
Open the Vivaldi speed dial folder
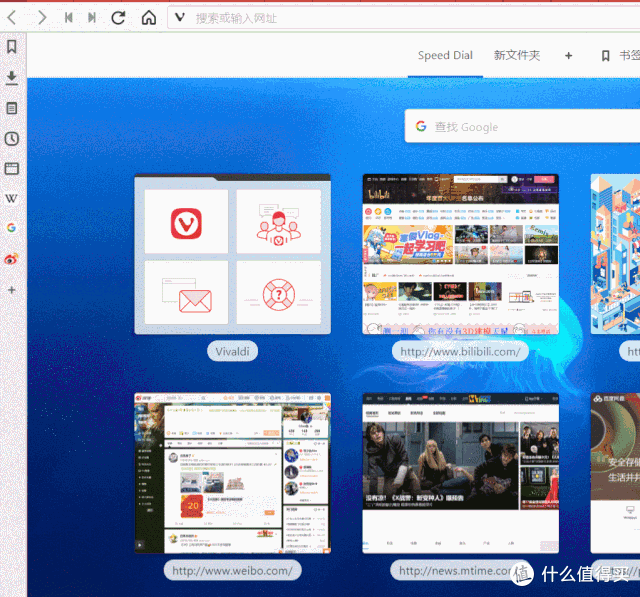point(233,254)
